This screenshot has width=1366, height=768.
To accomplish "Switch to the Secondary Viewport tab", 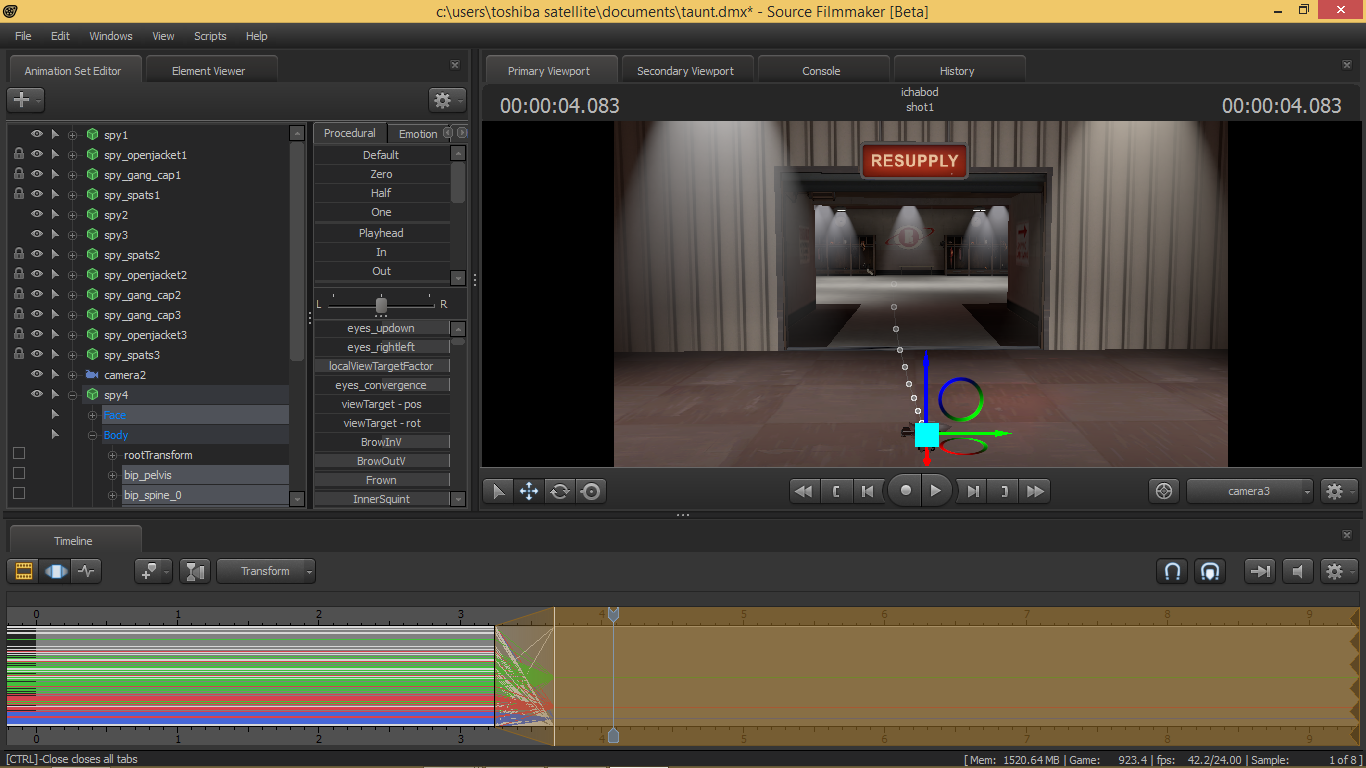I will point(685,71).
